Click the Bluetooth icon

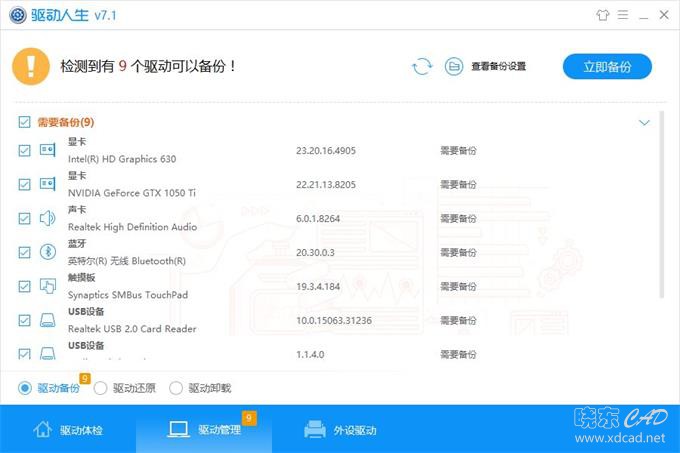click(x=48, y=252)
